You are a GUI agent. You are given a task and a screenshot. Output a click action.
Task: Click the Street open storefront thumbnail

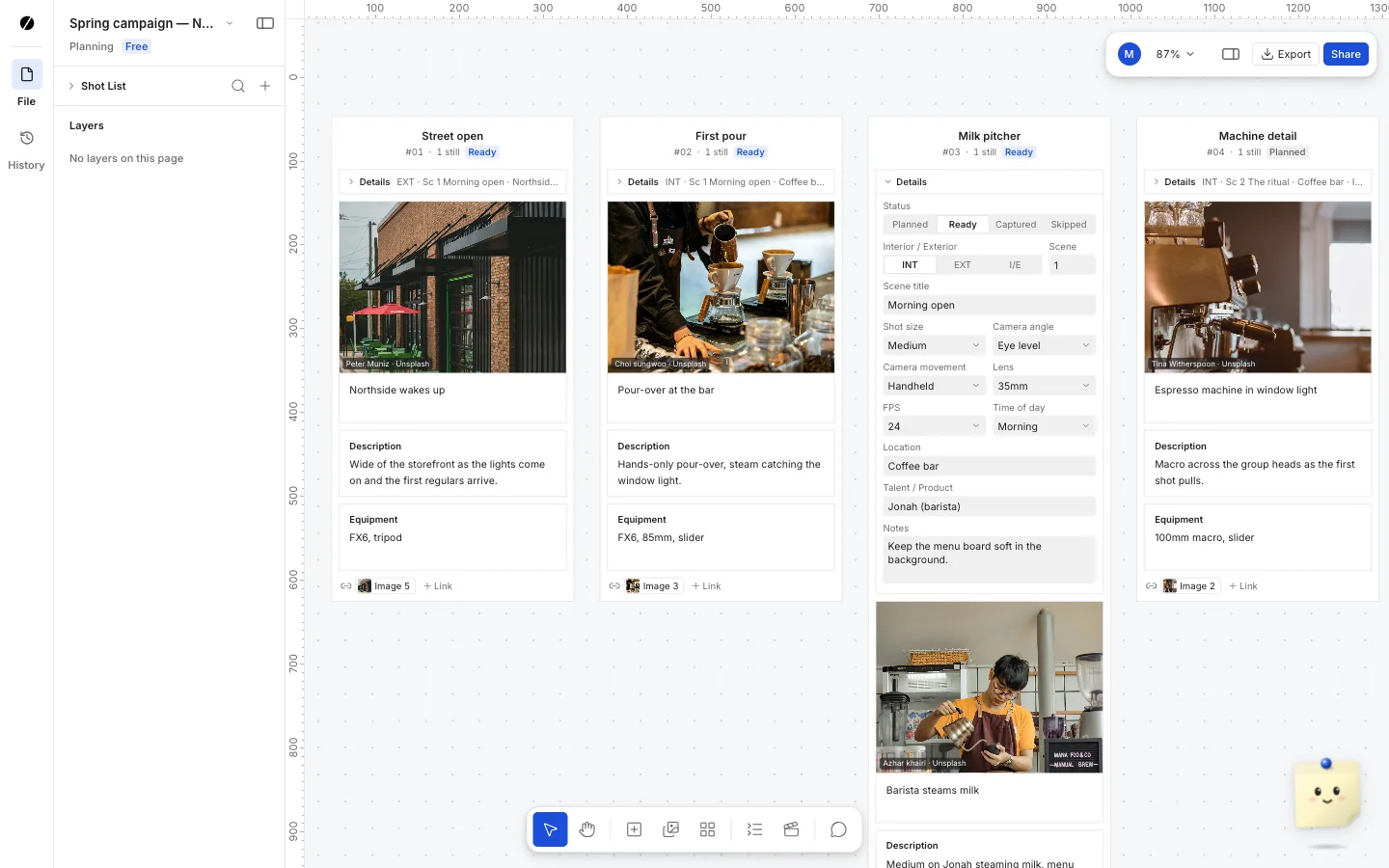point(452,286)
